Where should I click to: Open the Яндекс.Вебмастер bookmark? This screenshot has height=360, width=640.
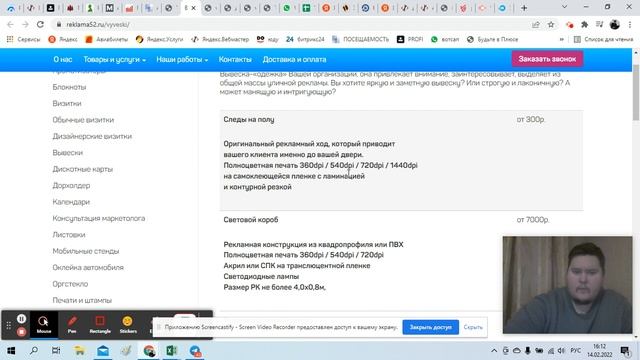click(x=220, y=39)
